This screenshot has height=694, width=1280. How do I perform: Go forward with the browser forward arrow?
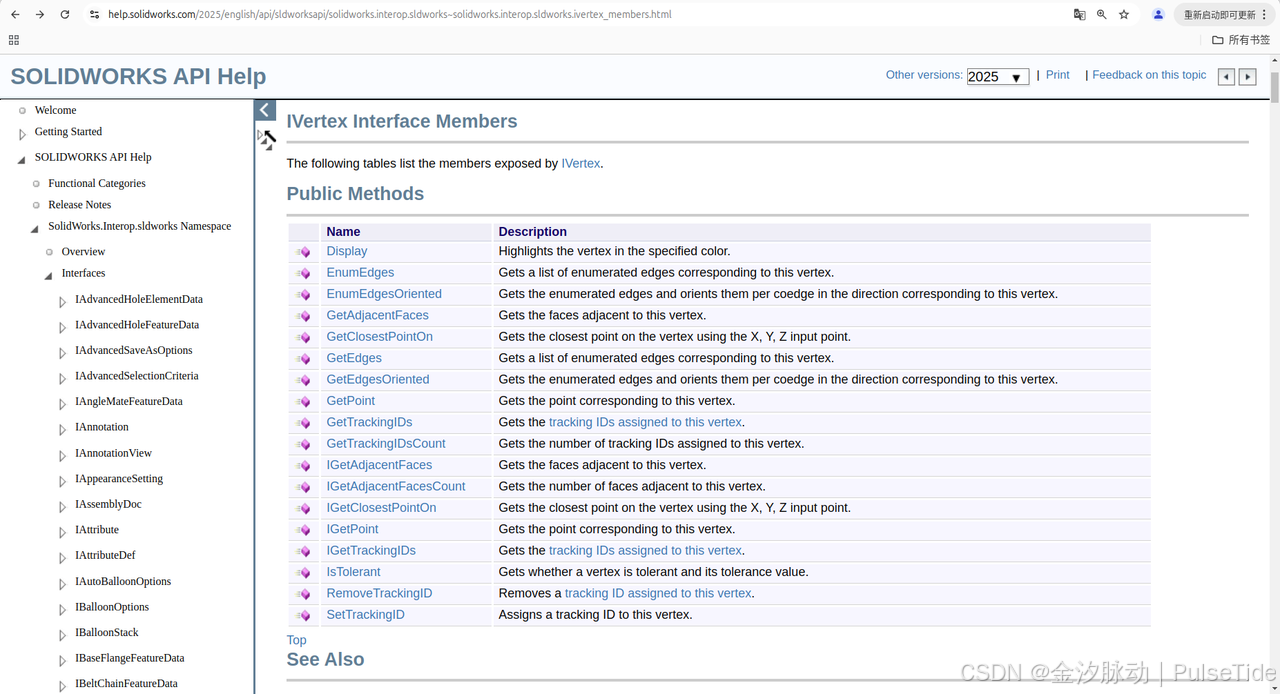tap(40, 15)
